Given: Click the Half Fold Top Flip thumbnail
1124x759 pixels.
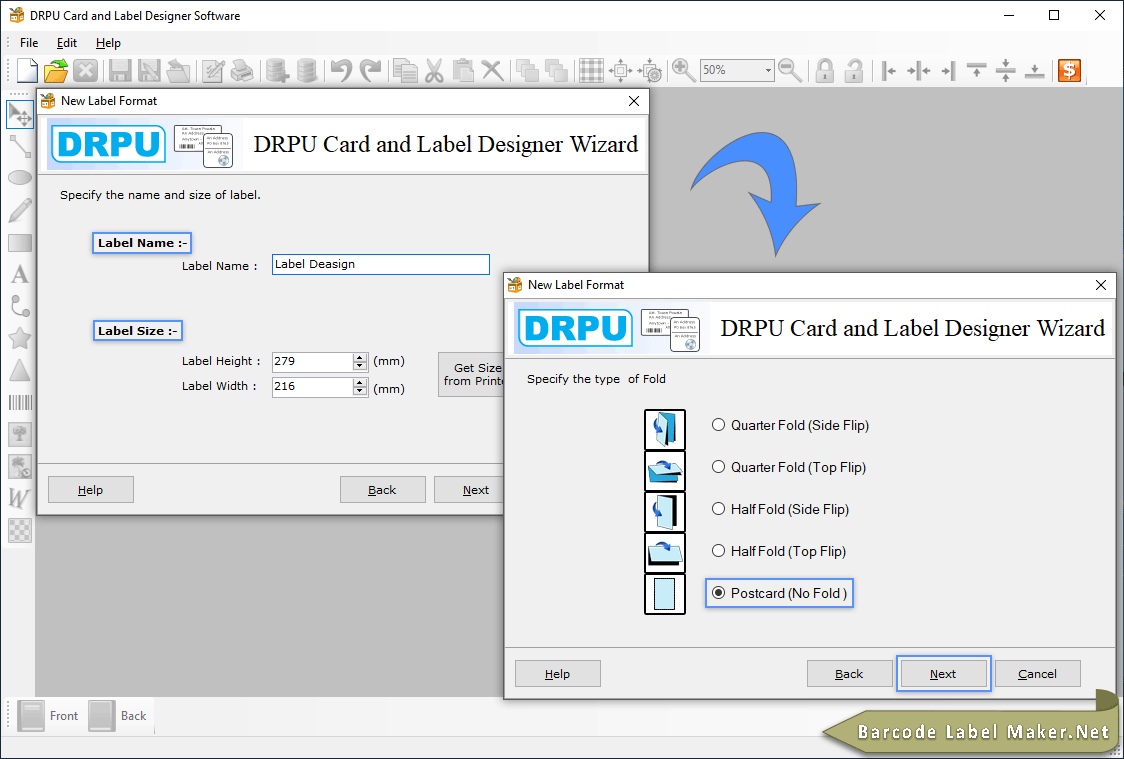Looking at the screenshot, I should (x=665, y=553).
